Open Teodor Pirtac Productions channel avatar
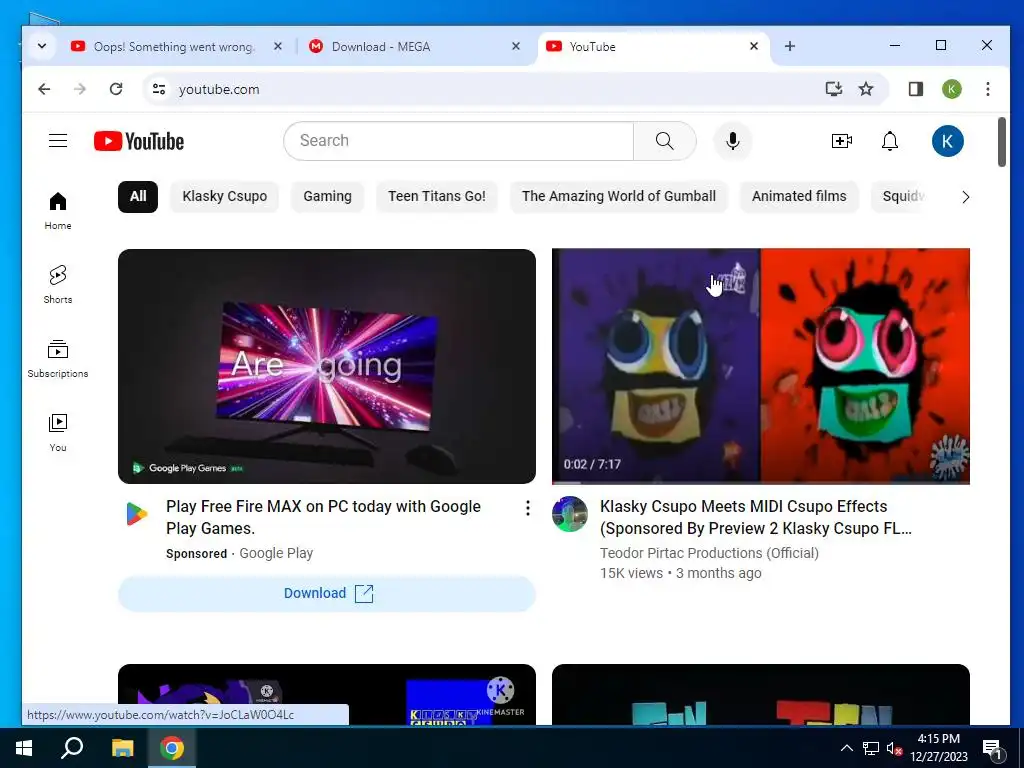 [569, 514]
